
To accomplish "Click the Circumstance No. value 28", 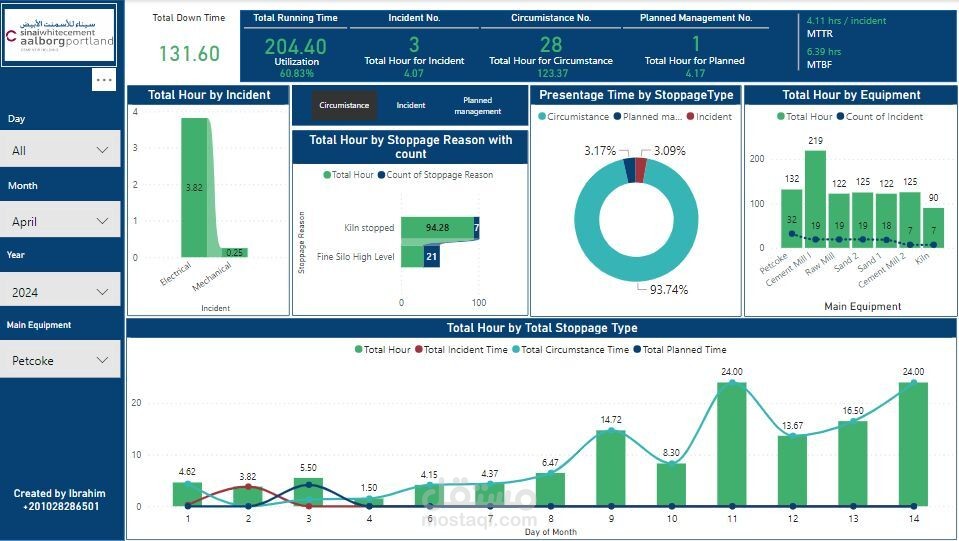I will tap(550, 44).
